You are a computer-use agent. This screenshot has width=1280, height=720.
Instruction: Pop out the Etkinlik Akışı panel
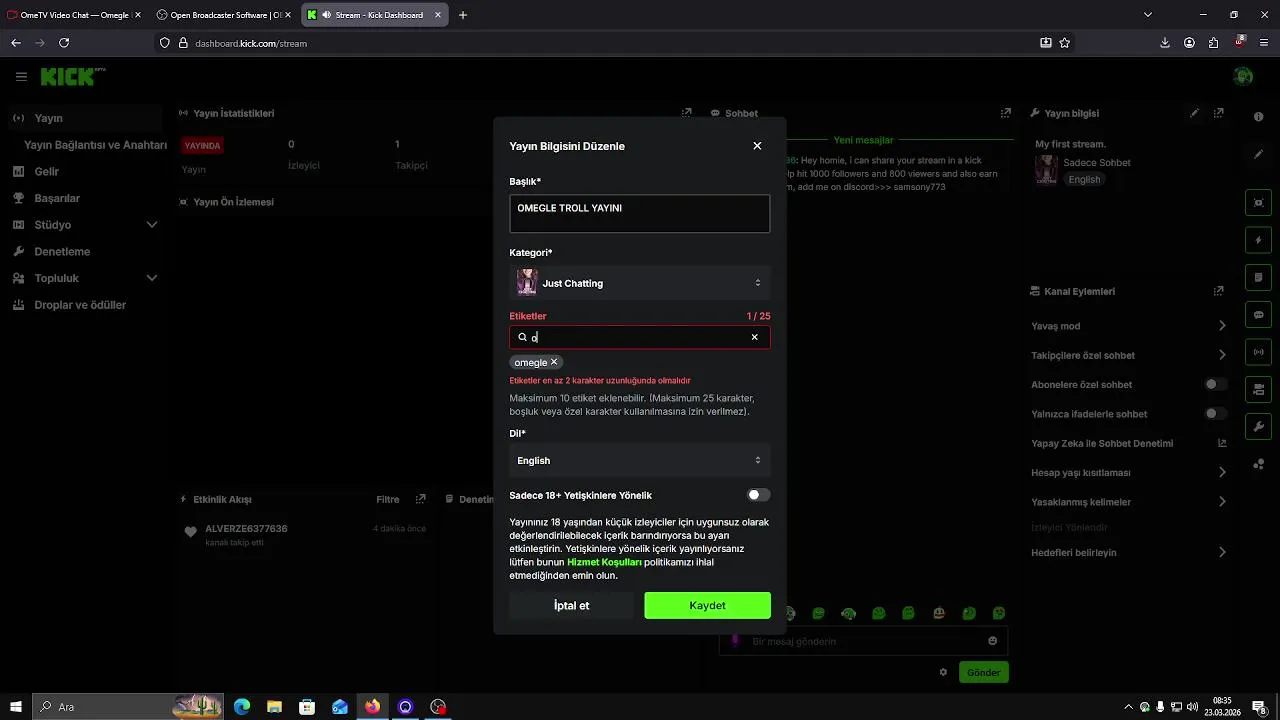point(420,499)
